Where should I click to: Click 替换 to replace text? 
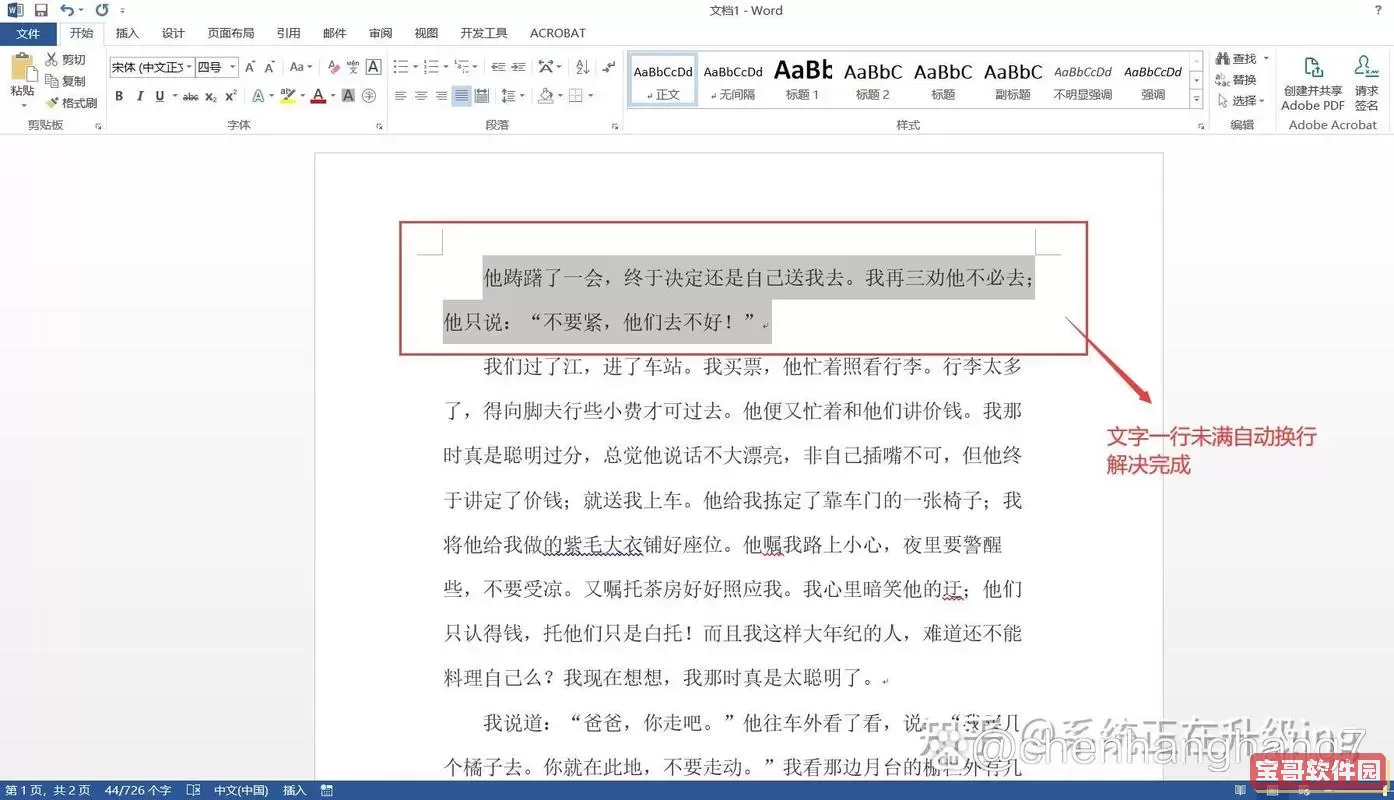(x=1236, y=80)
